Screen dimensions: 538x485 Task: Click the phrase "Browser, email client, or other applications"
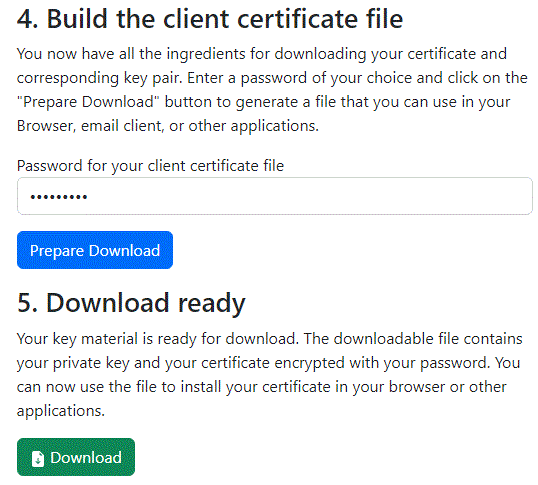(168, 126)
